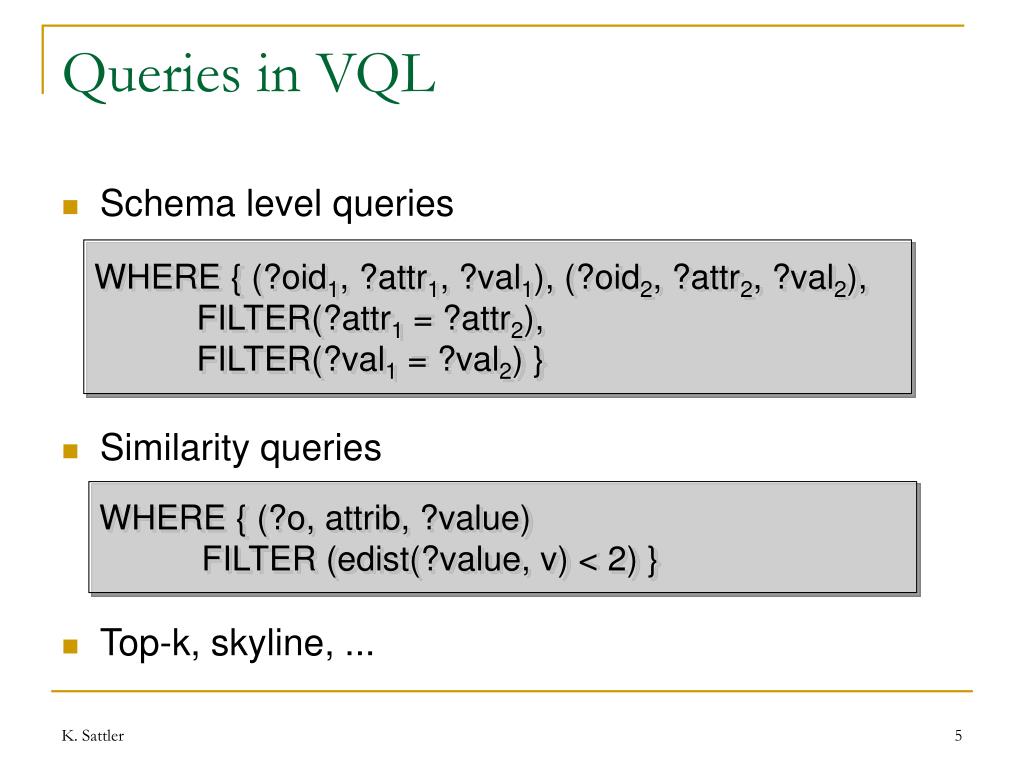Click the 'Top-k, skyline, ...' bullet text
The image size is (1024, 768).
[236, 643]
